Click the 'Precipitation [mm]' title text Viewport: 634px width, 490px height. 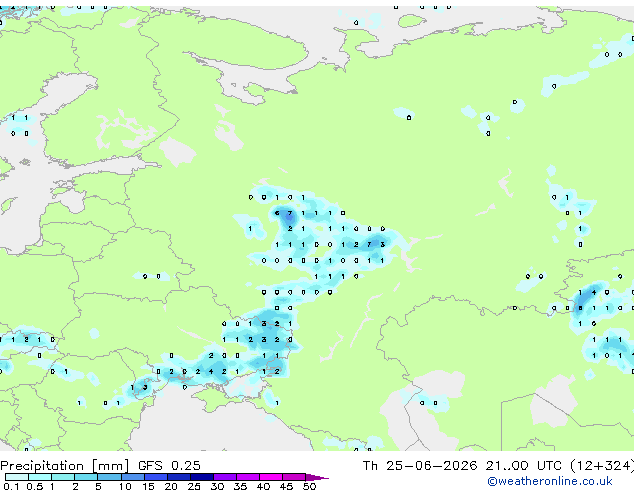point(65,466)
